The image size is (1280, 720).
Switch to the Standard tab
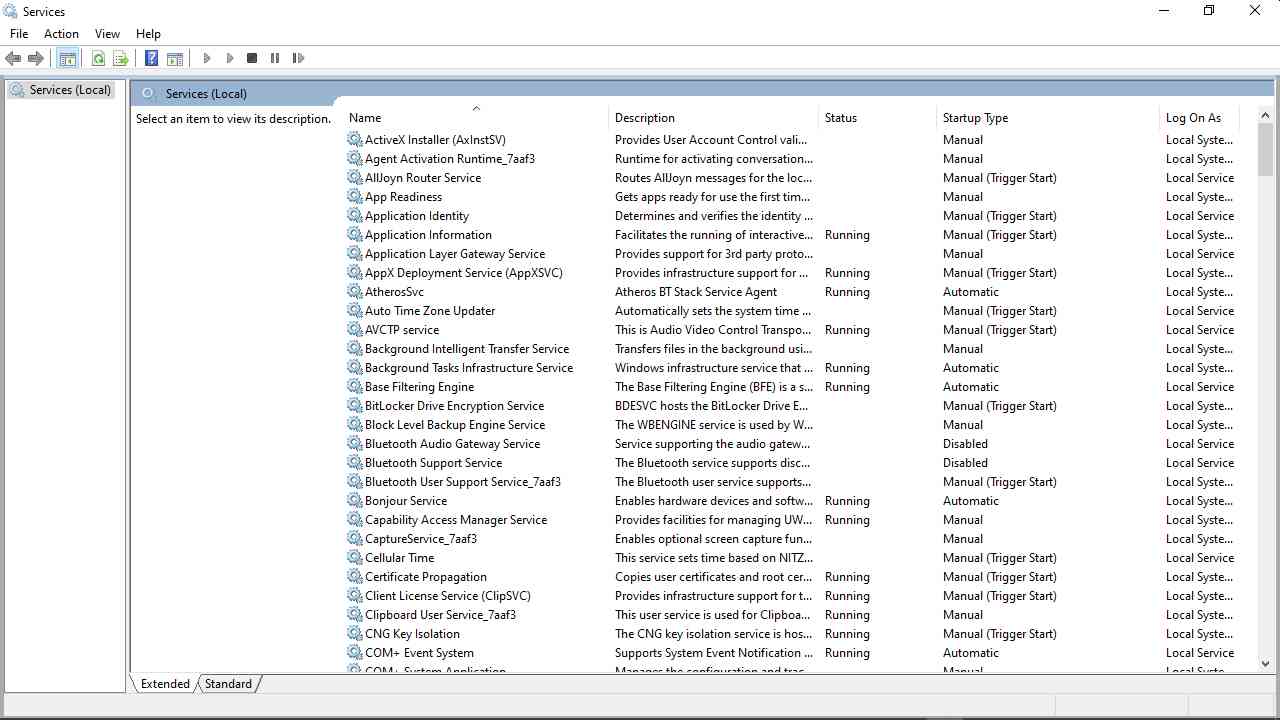click(x=228, y=684)
